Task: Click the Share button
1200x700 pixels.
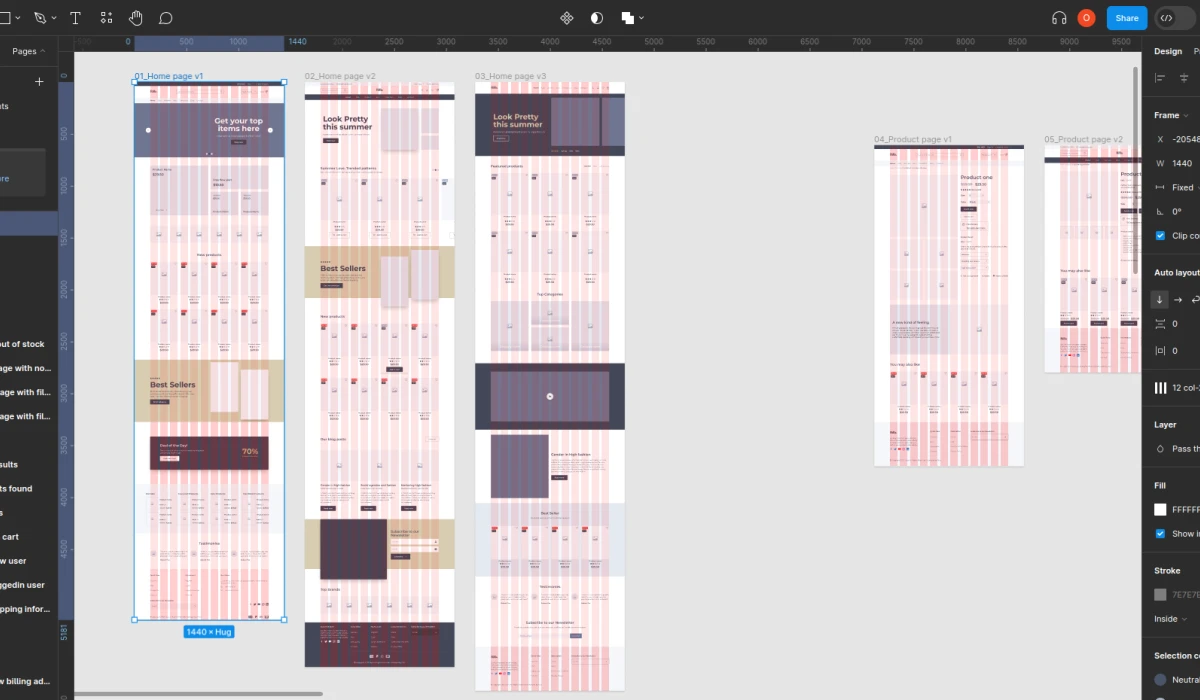Action: (1126, 17)
